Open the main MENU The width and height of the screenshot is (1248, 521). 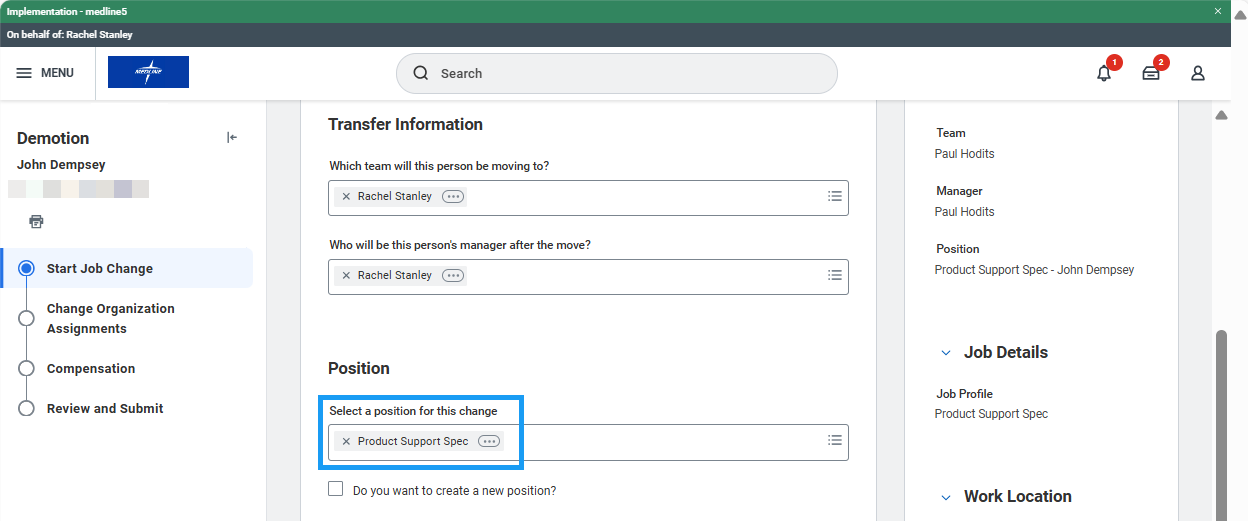pyautogui.click(x=45, y=73)
